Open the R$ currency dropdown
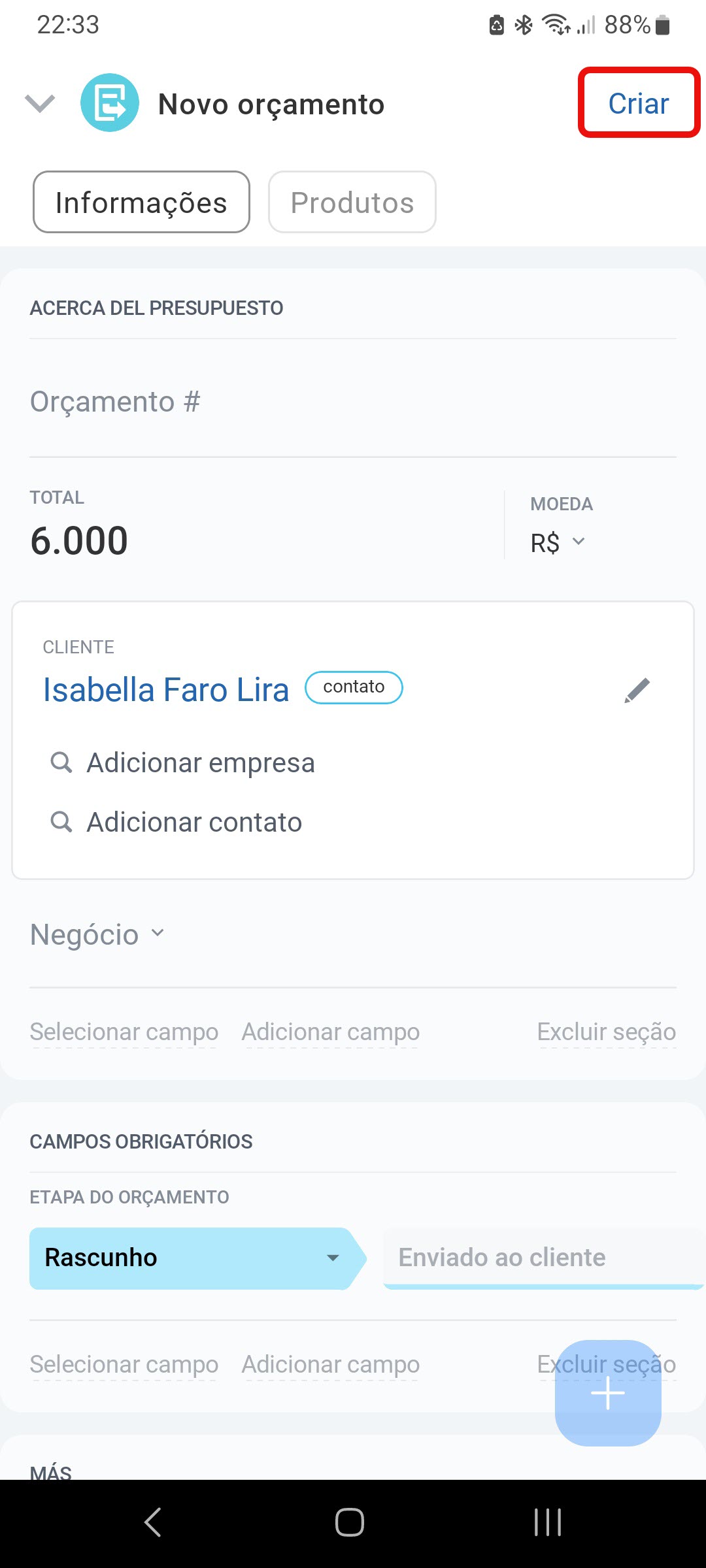 point(558,542)
